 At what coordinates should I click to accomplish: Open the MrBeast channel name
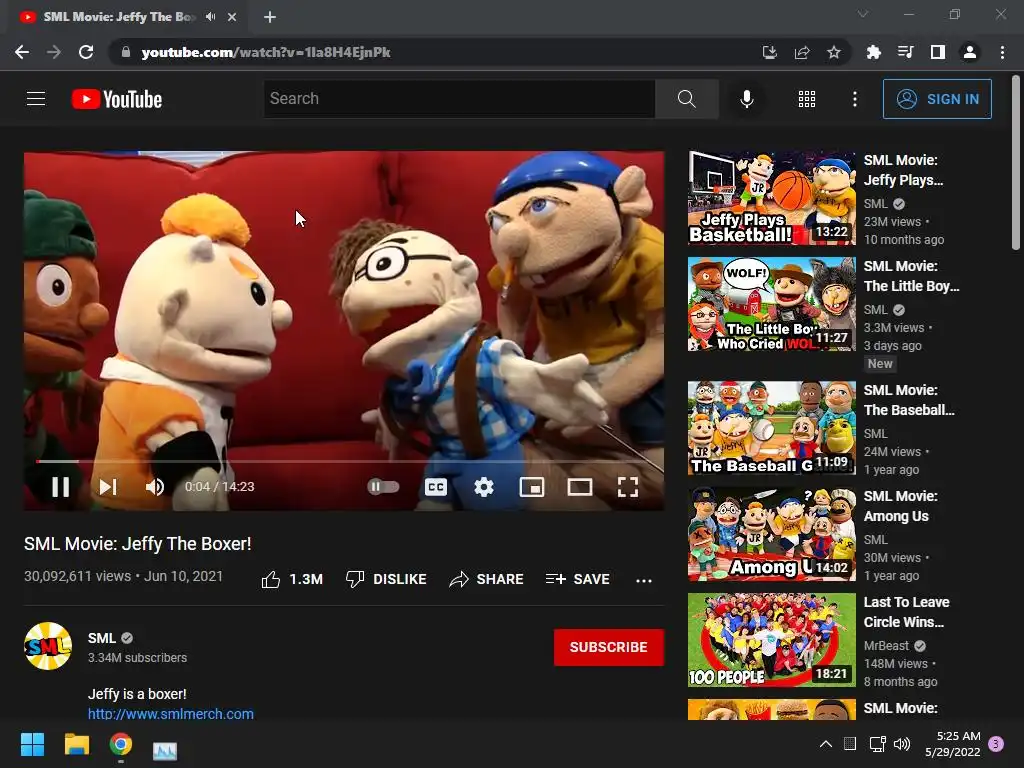[x=886, y=645]
